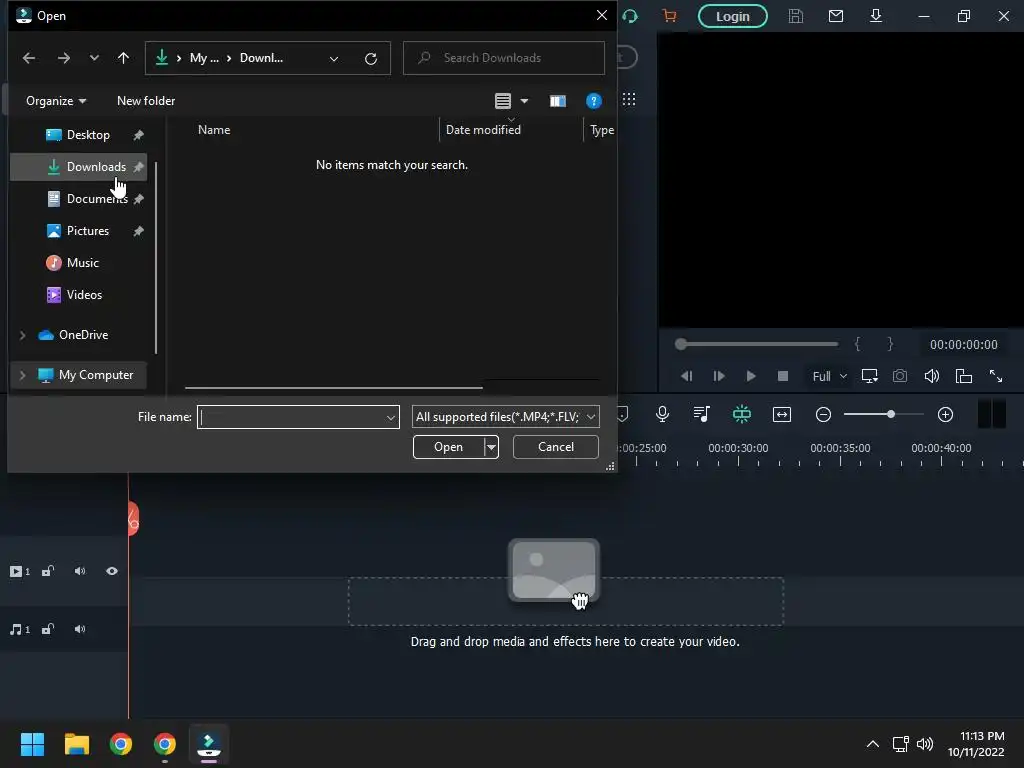Click play frame-by-frame button

click(718, 376)
